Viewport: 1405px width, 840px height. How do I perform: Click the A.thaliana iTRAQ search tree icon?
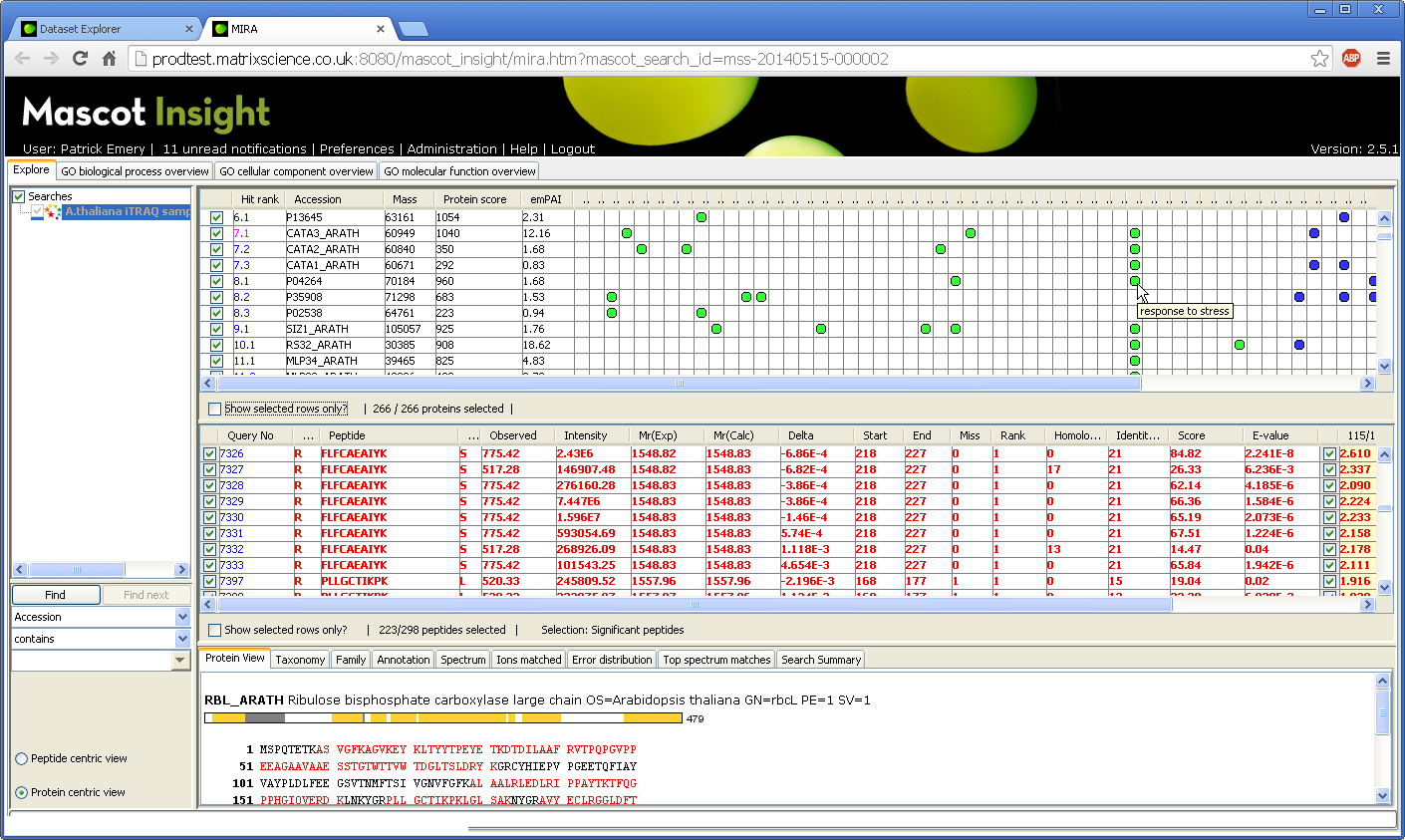53,212
